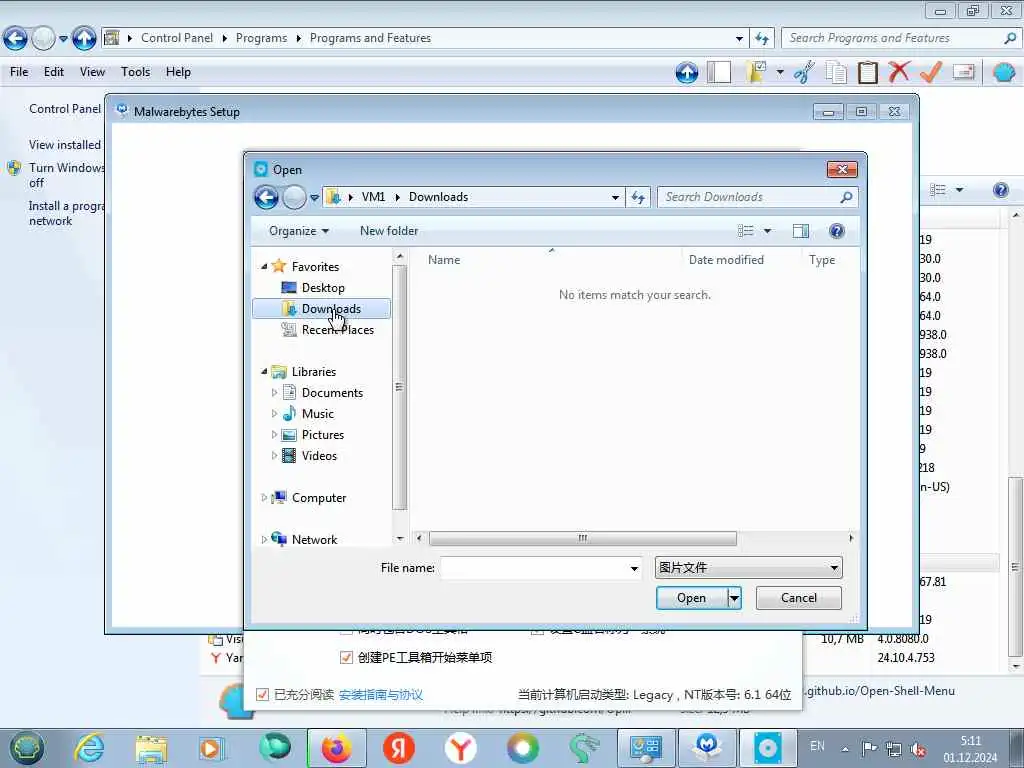The width and height of the screenshot is (1024, 768).
Task: Select Desktop in Favorites
Action: [x=323, y=288]
